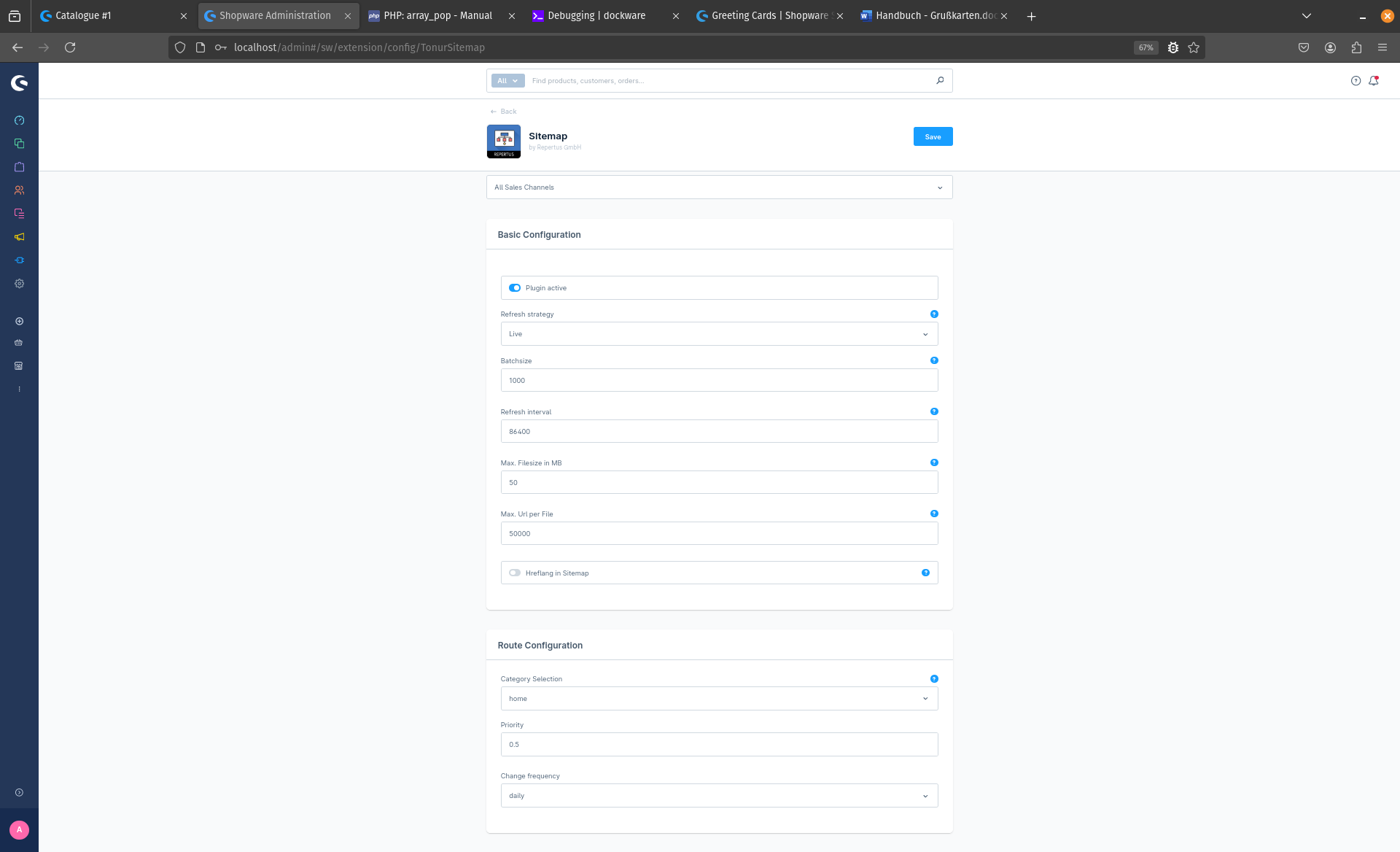Open the Firefox application menu
1400x852 pixels.
[1382, 47]
